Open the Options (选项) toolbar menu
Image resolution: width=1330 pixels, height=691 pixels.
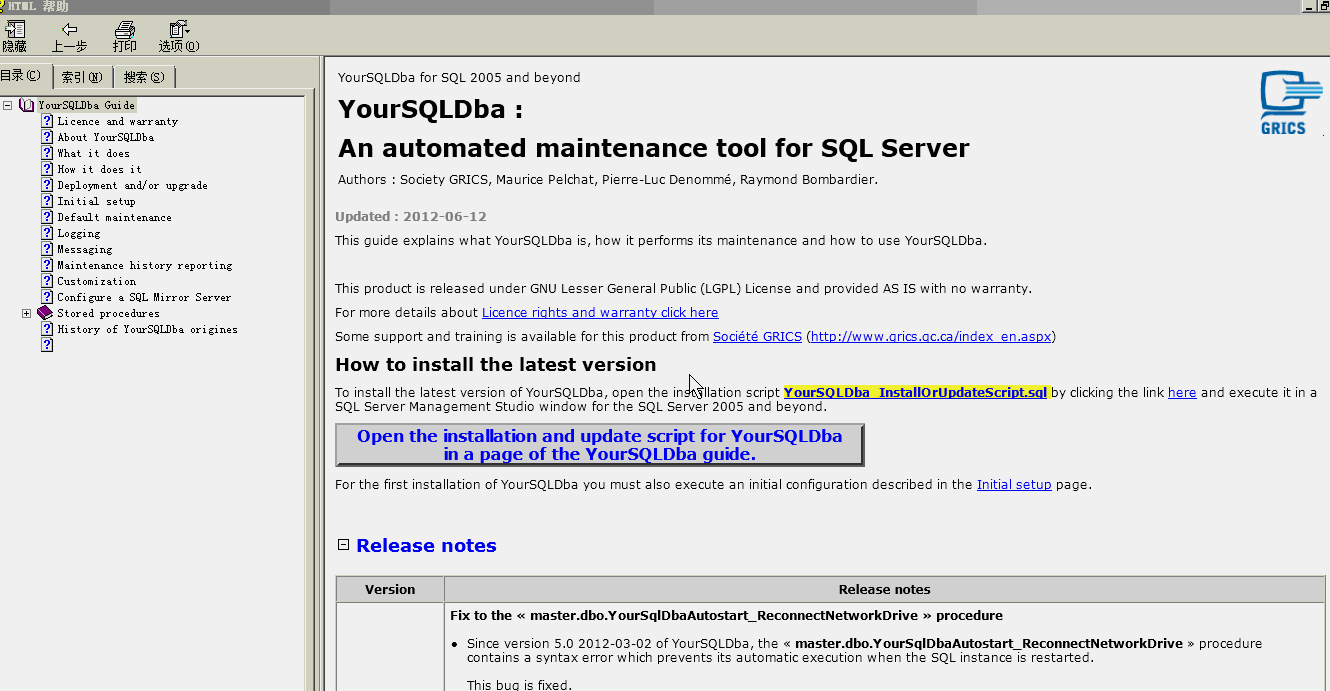tap(179, 37)
